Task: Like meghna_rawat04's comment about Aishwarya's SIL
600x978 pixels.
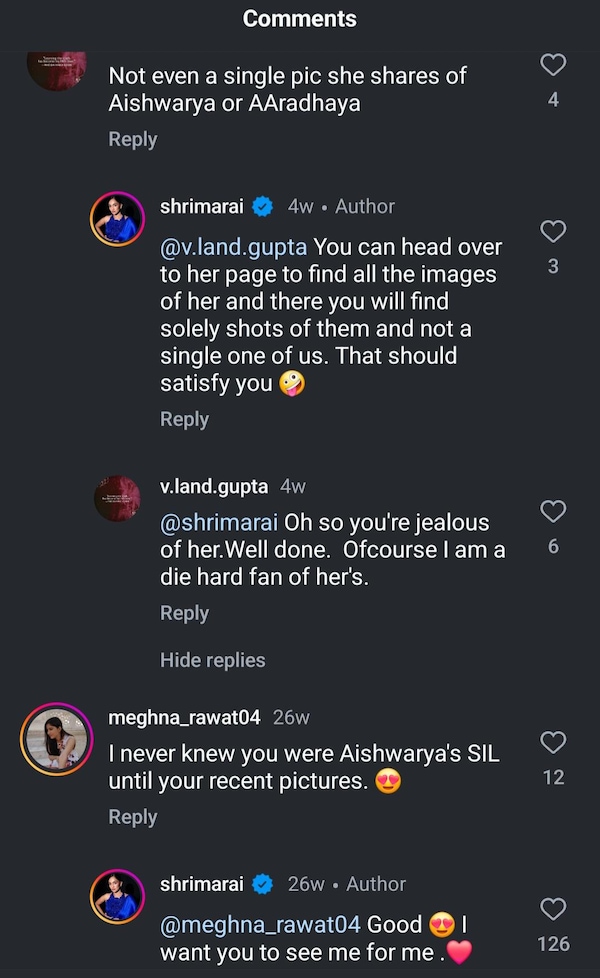Action: [553, 742]
